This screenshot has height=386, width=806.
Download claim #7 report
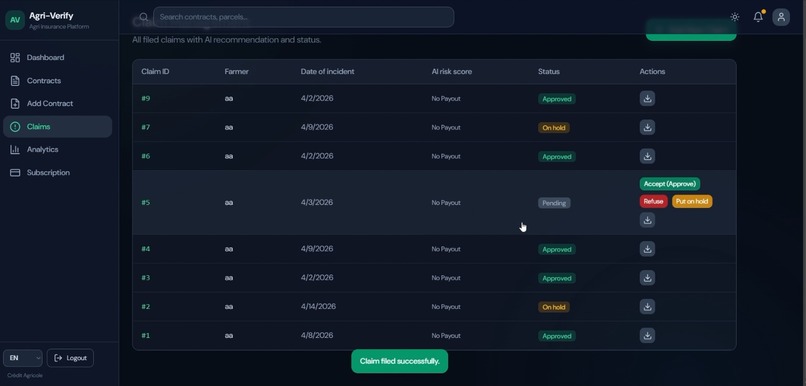(x=647, y=127)
